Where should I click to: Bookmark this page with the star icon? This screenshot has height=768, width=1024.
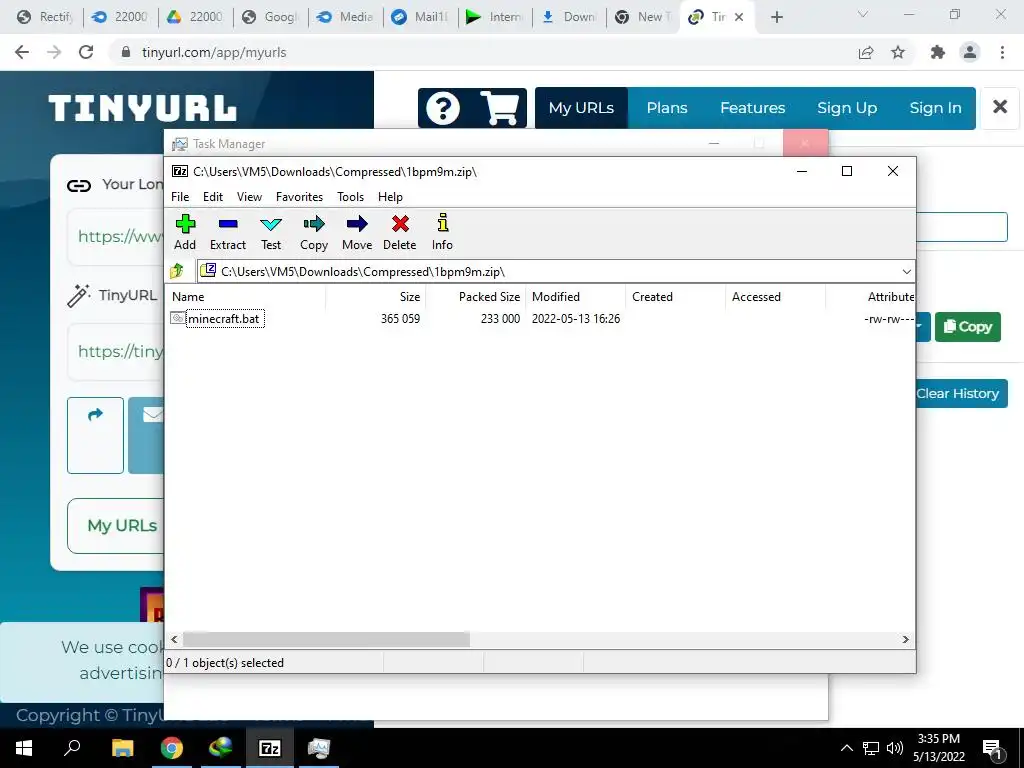coord(898,52)
